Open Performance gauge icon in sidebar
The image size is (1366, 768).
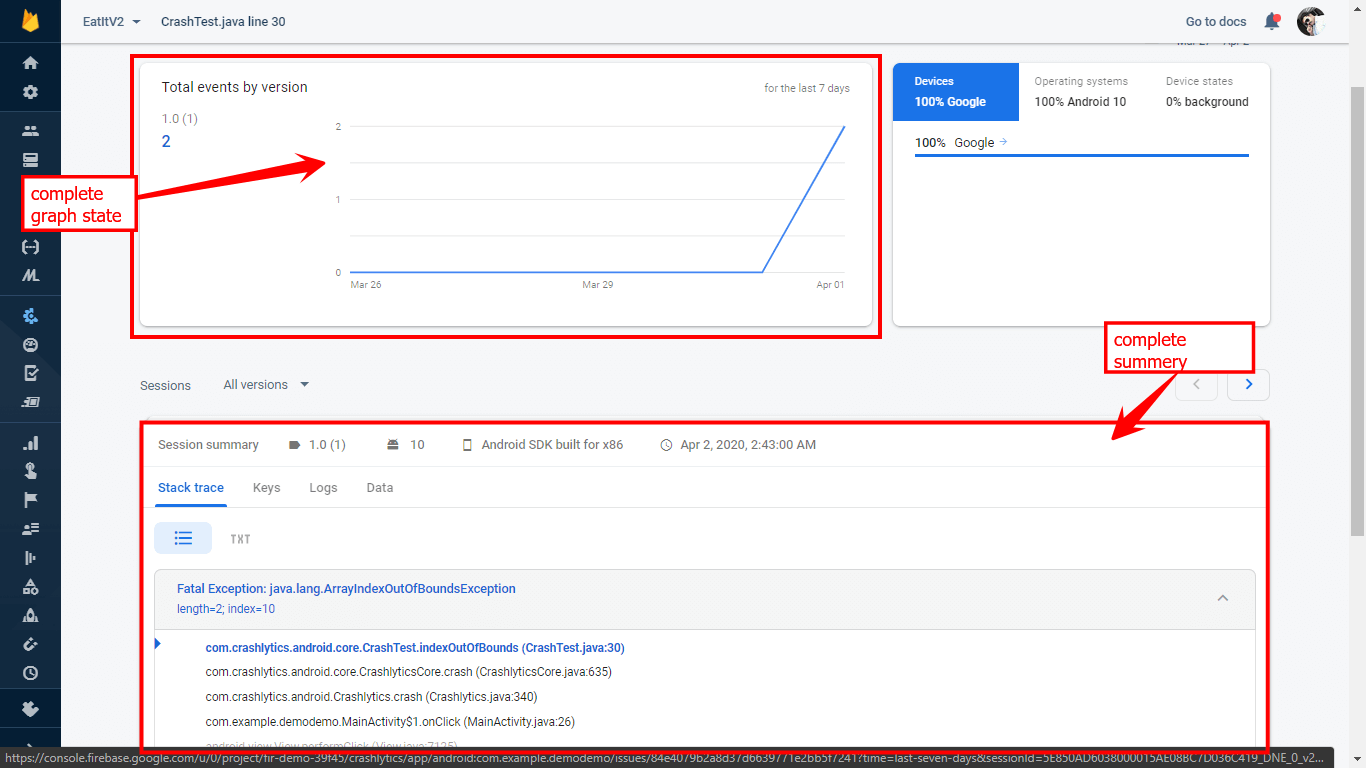(30, 345)
